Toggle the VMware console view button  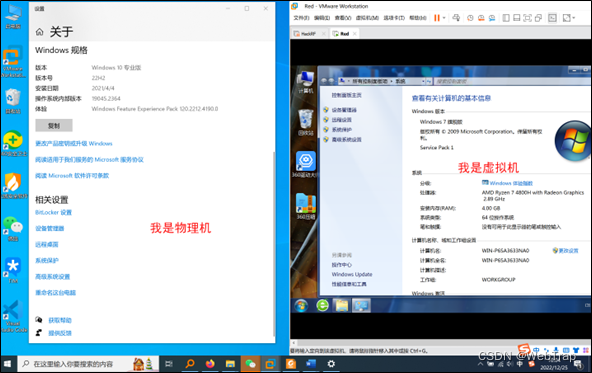552,18
